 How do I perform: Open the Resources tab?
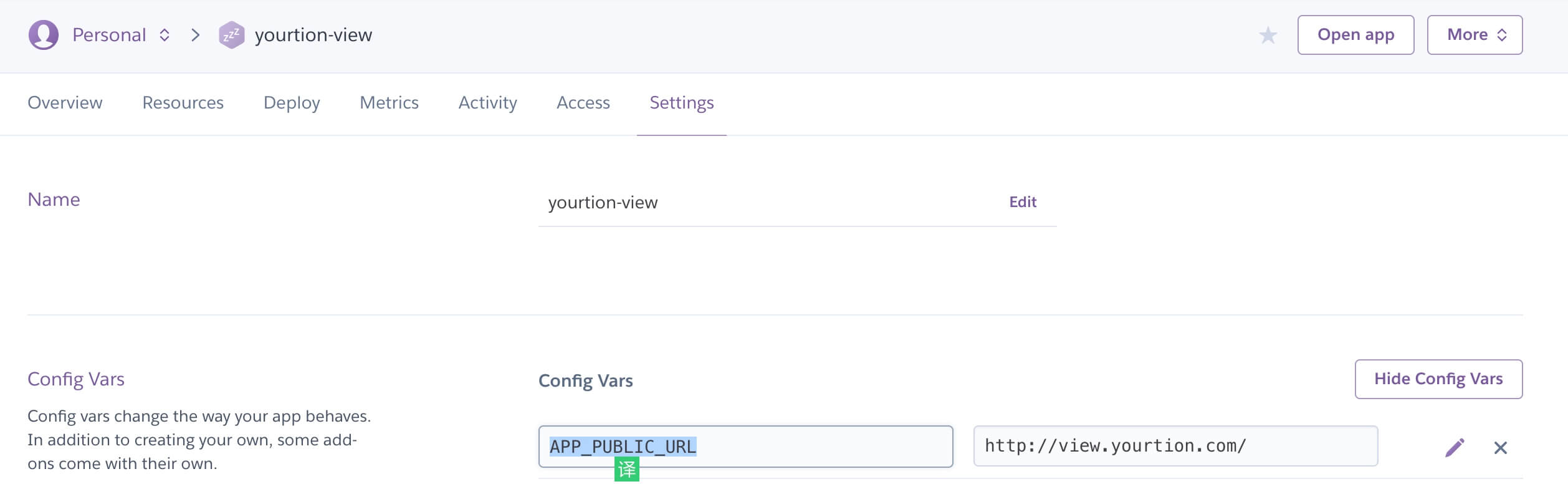pos(183,102)
